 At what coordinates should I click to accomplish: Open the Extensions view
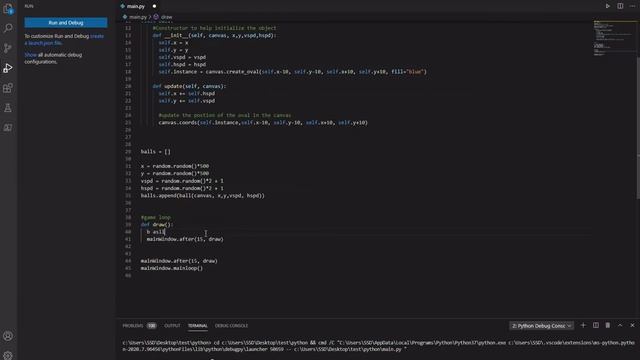click(x=8, y=88)
